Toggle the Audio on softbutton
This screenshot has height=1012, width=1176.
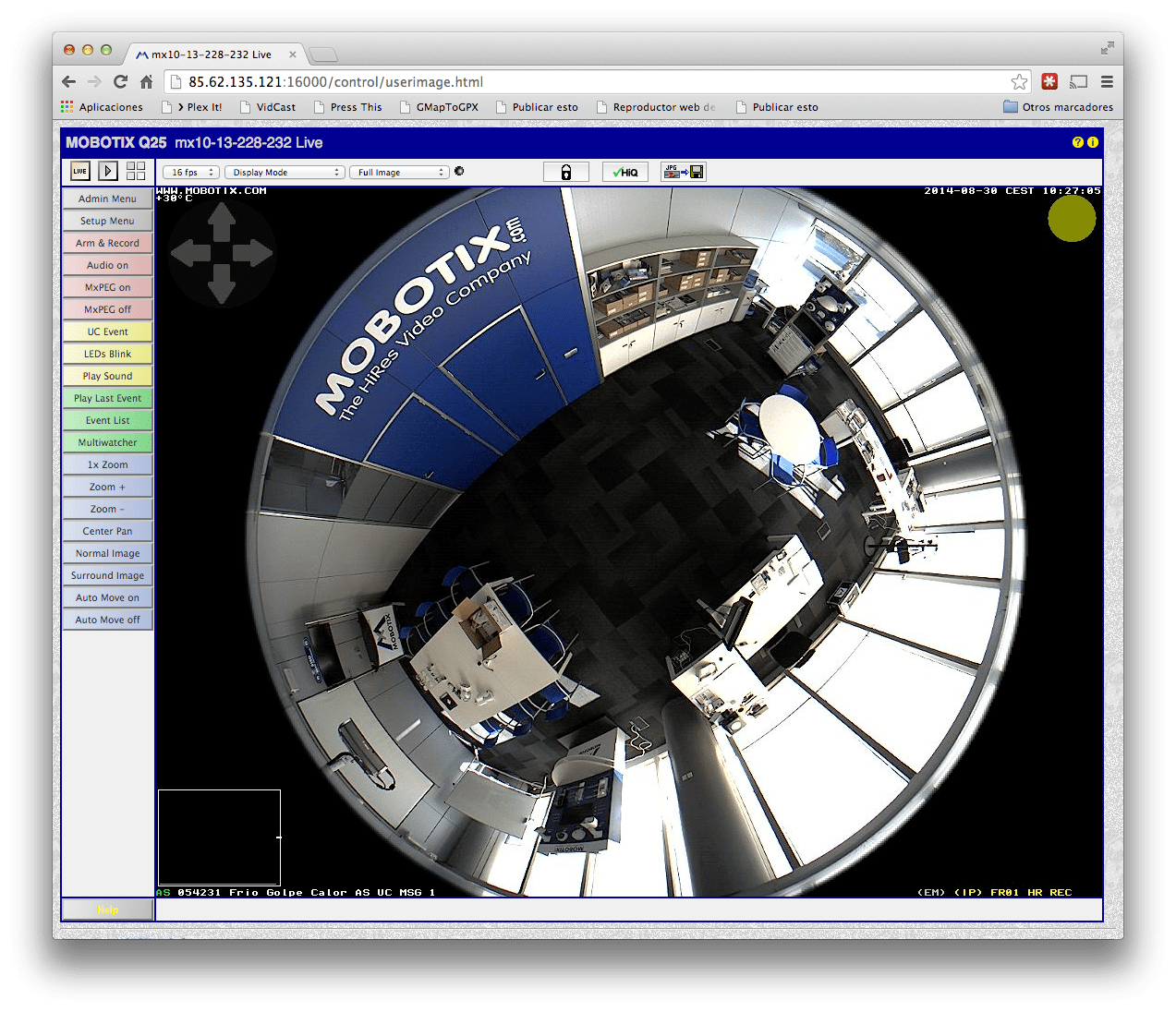coord(106,265)
